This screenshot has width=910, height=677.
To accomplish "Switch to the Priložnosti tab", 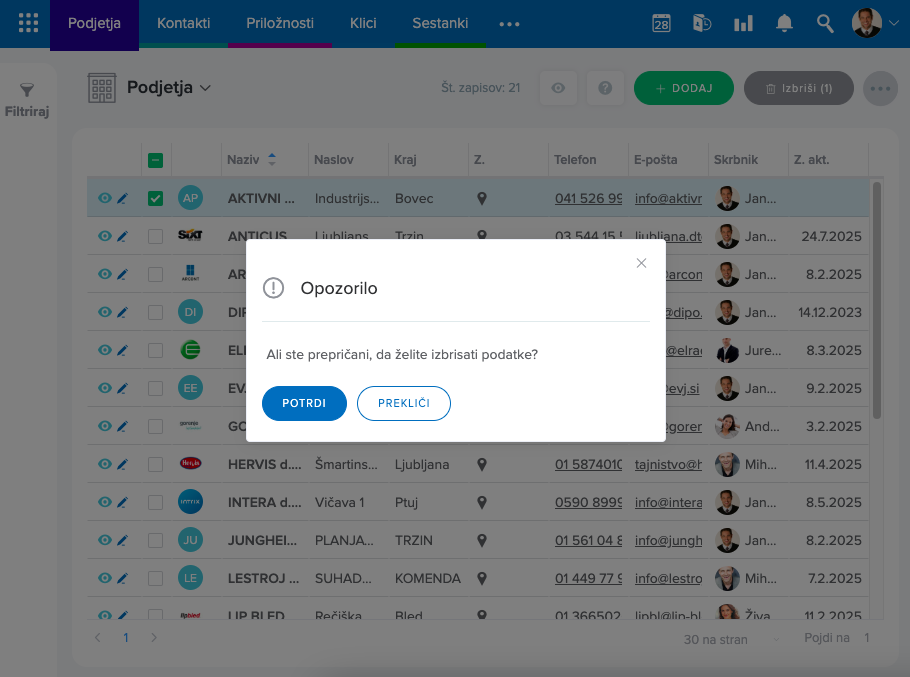I will (280, 23).
